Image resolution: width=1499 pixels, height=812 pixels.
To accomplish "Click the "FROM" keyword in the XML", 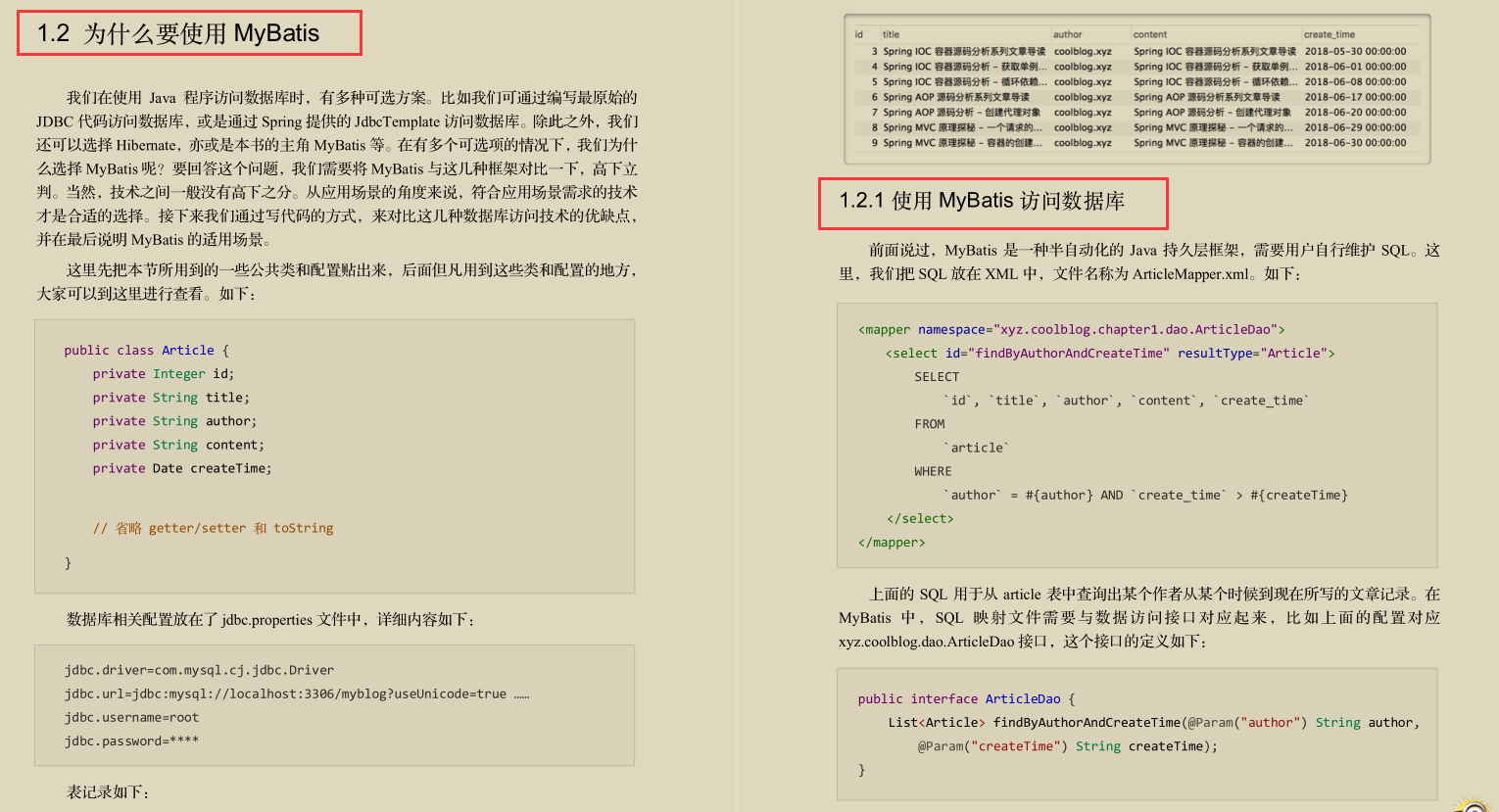I will [930, 424].
